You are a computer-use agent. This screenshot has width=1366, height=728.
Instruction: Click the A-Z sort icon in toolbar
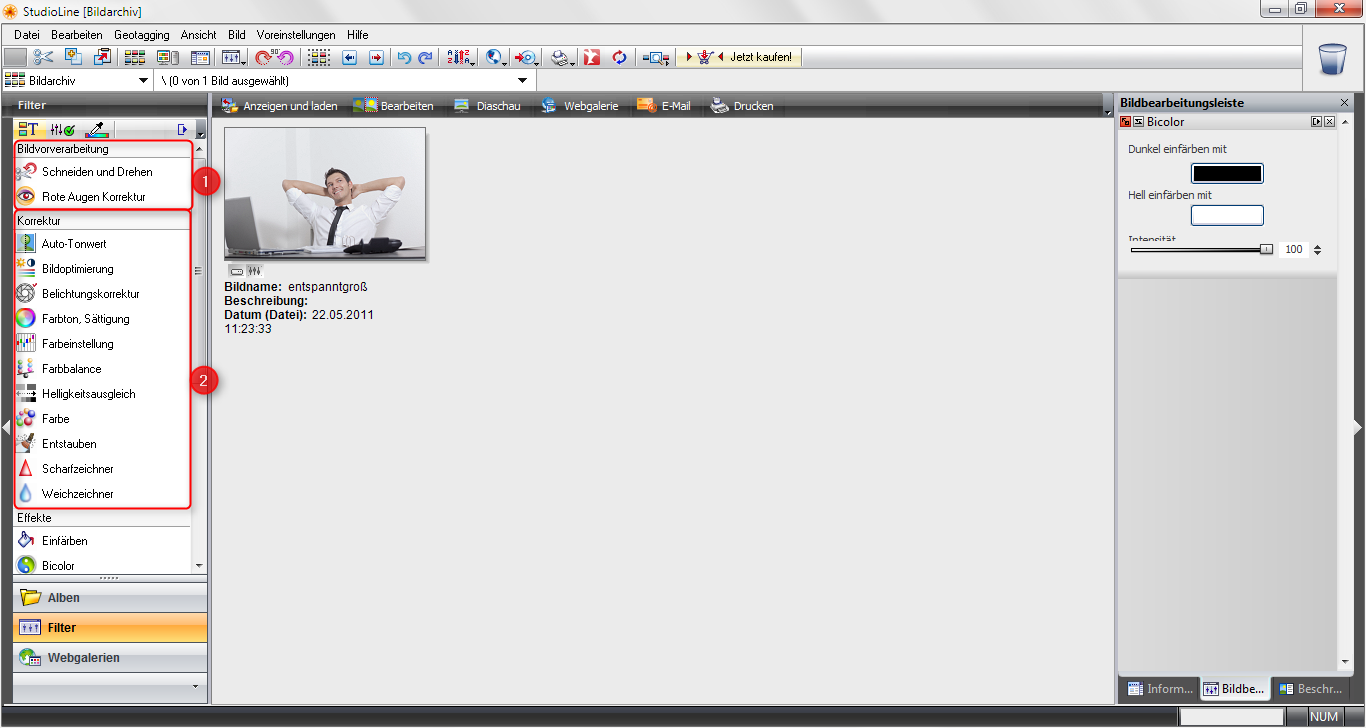point(458,57)
